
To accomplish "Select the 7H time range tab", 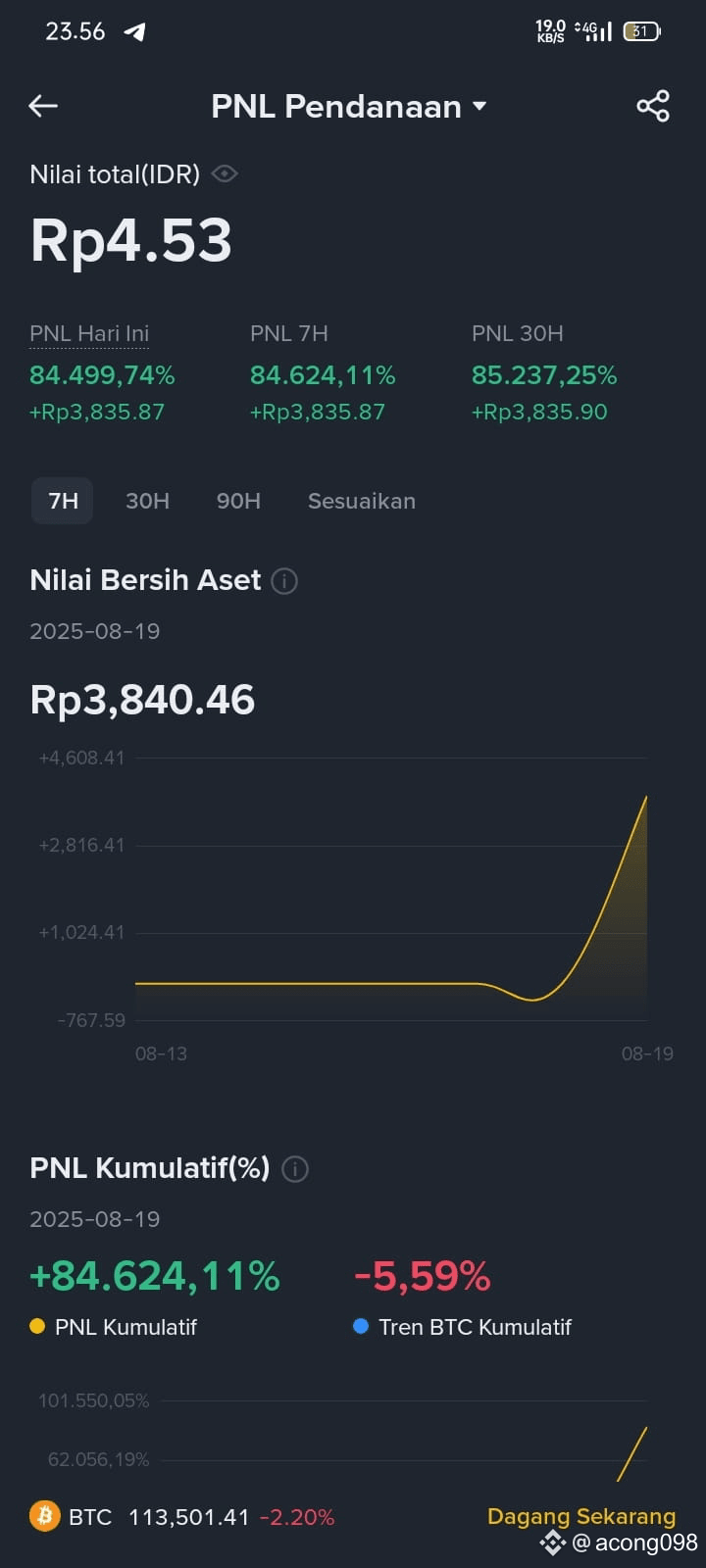I will pos(63,501).
